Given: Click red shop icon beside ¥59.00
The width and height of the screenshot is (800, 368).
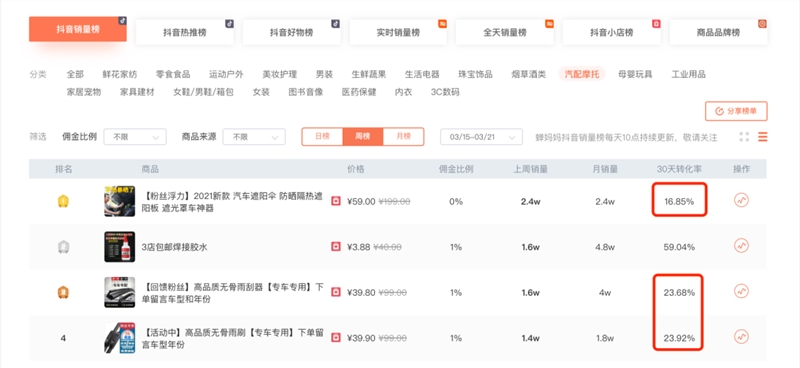Looking at the screenshot, I should [336, 201].
